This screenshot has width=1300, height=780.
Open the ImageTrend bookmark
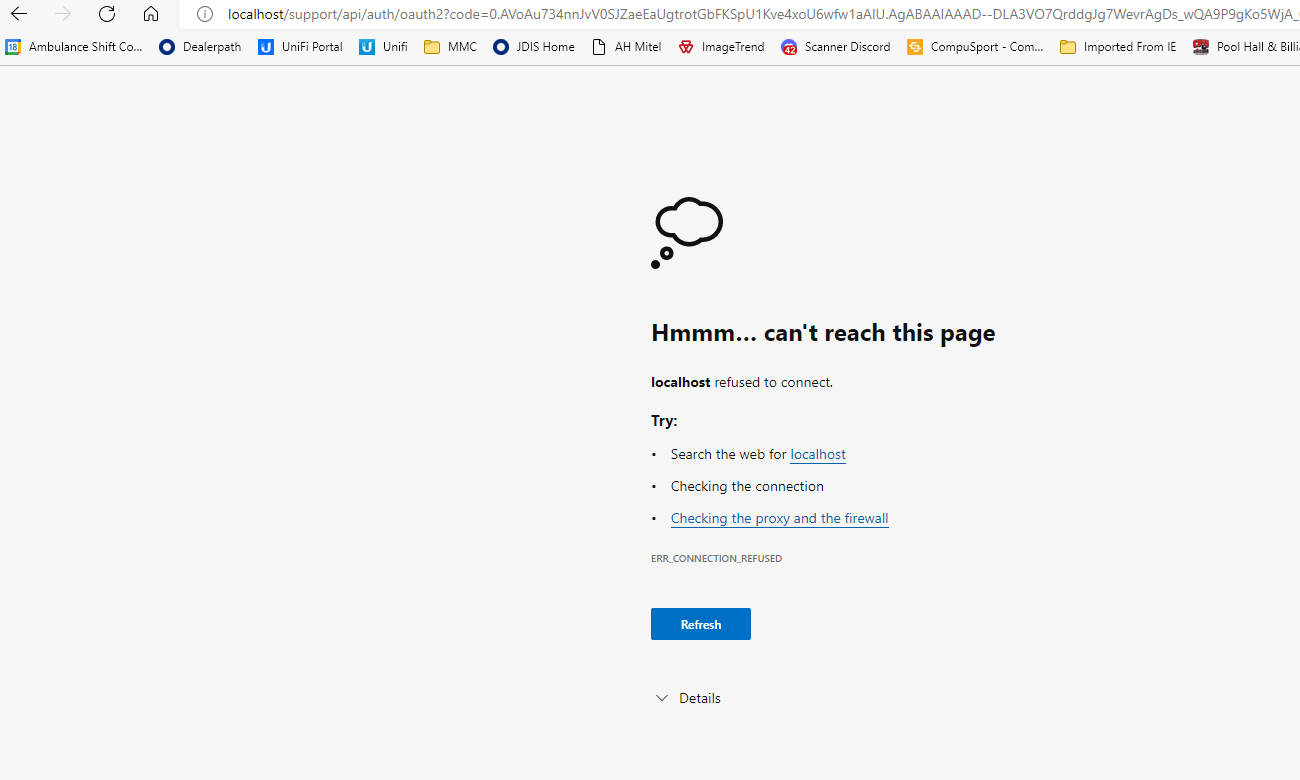[722, 47]
